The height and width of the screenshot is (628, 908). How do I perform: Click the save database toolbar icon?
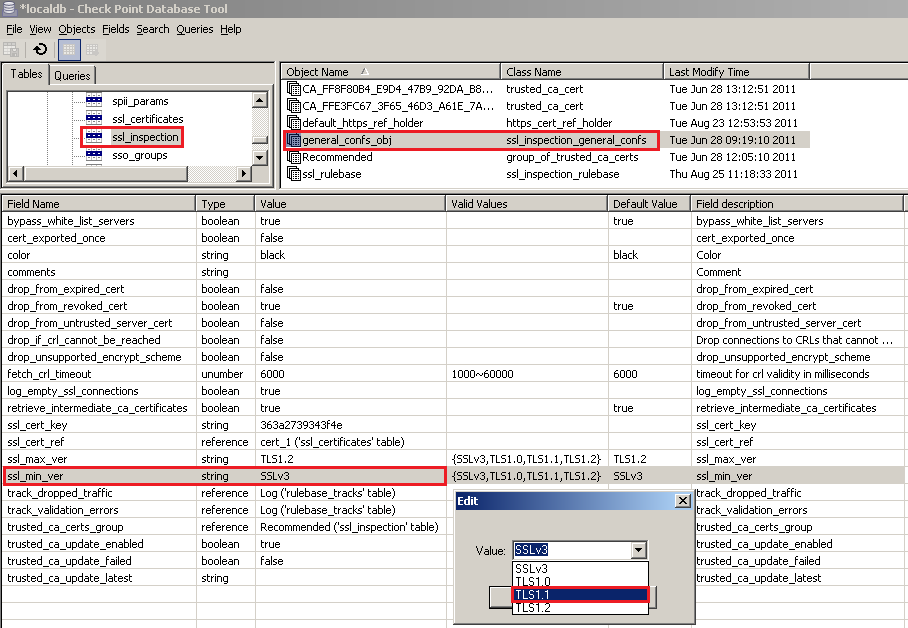click(12, 49)
